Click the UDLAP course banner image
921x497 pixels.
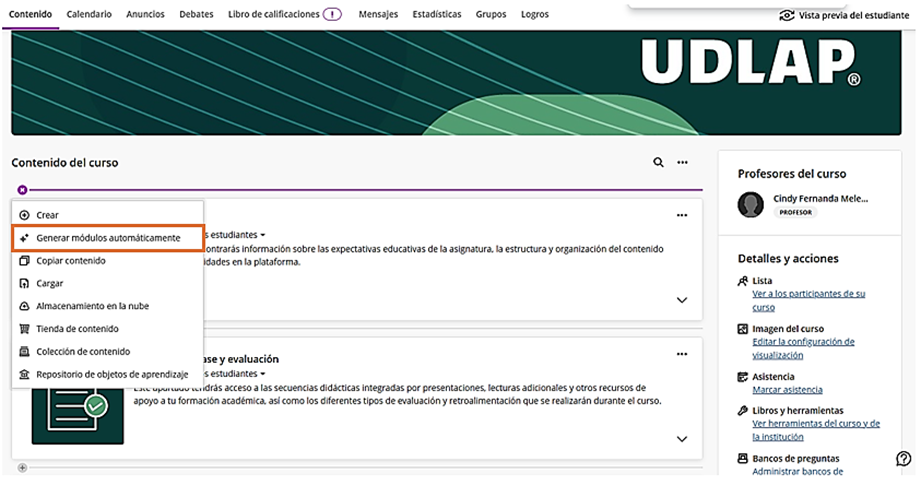[456, 83]
